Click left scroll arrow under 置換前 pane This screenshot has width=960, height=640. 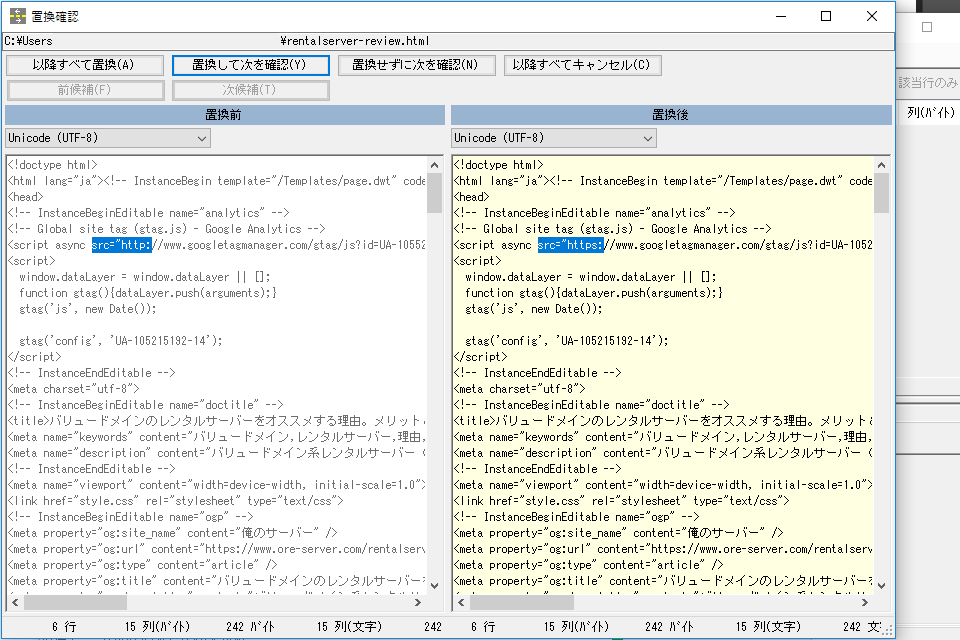15,603
